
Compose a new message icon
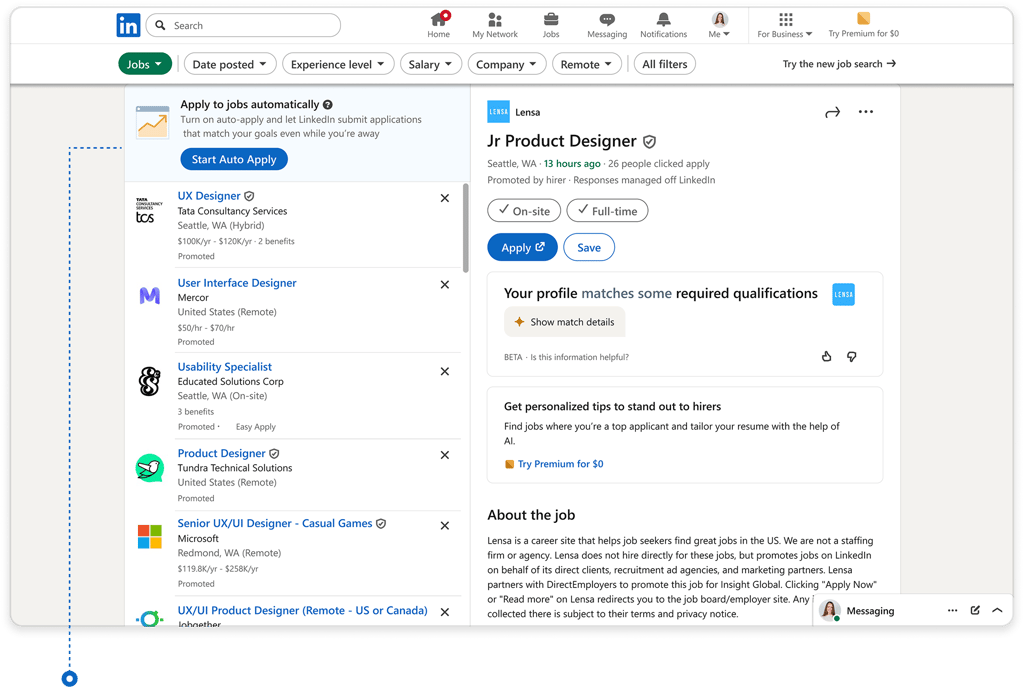point(975,611)
